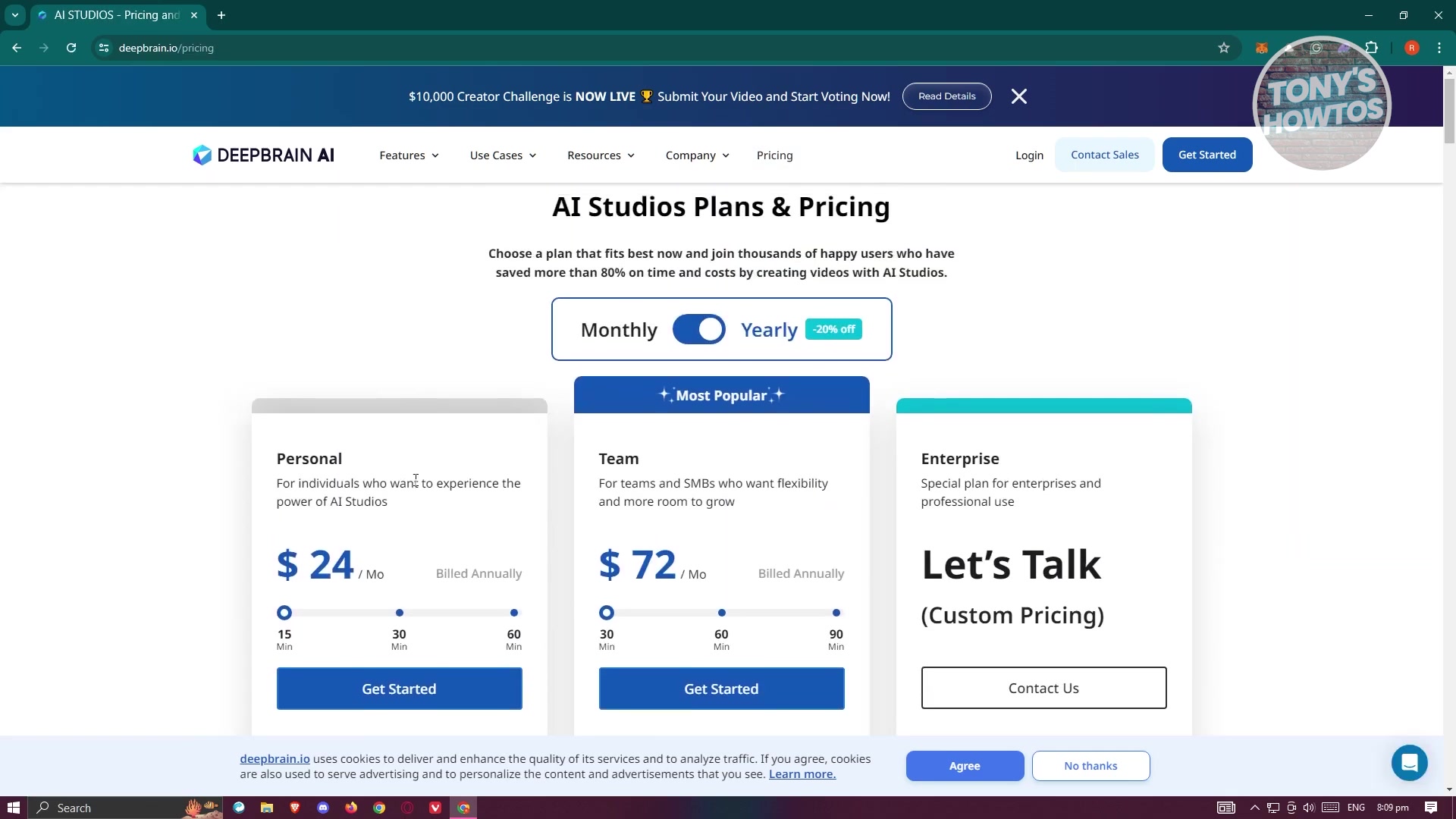Screen dimensions: 1456x819
Task: Open the clock showing 8:09 pm
Action: [x=1392, y=808]
